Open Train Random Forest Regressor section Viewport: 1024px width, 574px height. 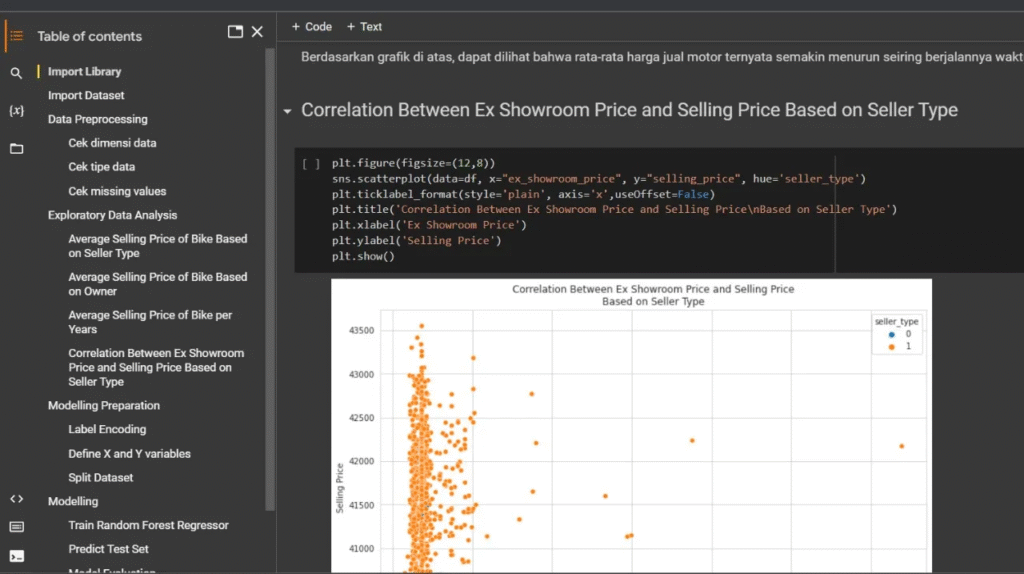click(x=148, y=525)
